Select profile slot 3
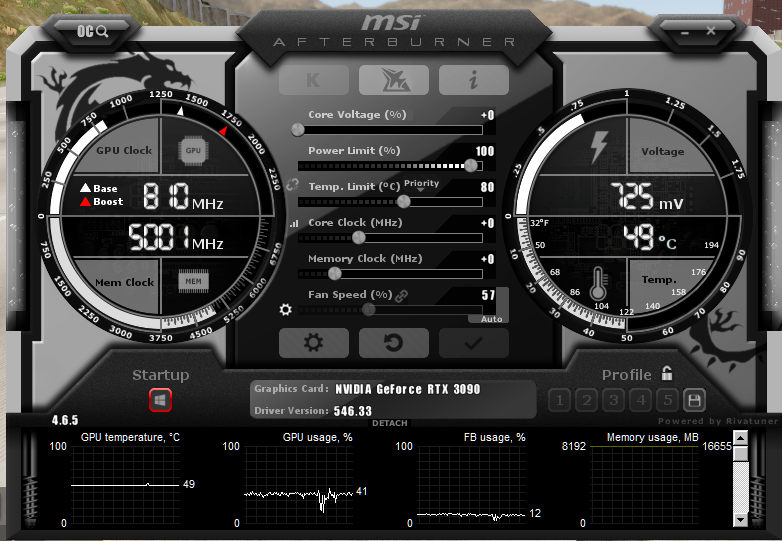The image size is (782, 541). 613,400
